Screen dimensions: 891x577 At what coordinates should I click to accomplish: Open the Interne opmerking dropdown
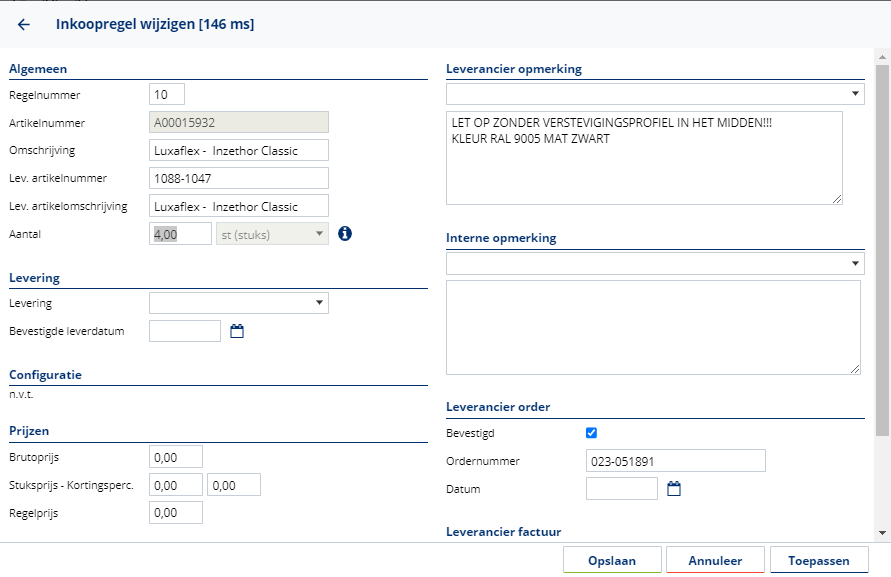click(x=655, y=264)
